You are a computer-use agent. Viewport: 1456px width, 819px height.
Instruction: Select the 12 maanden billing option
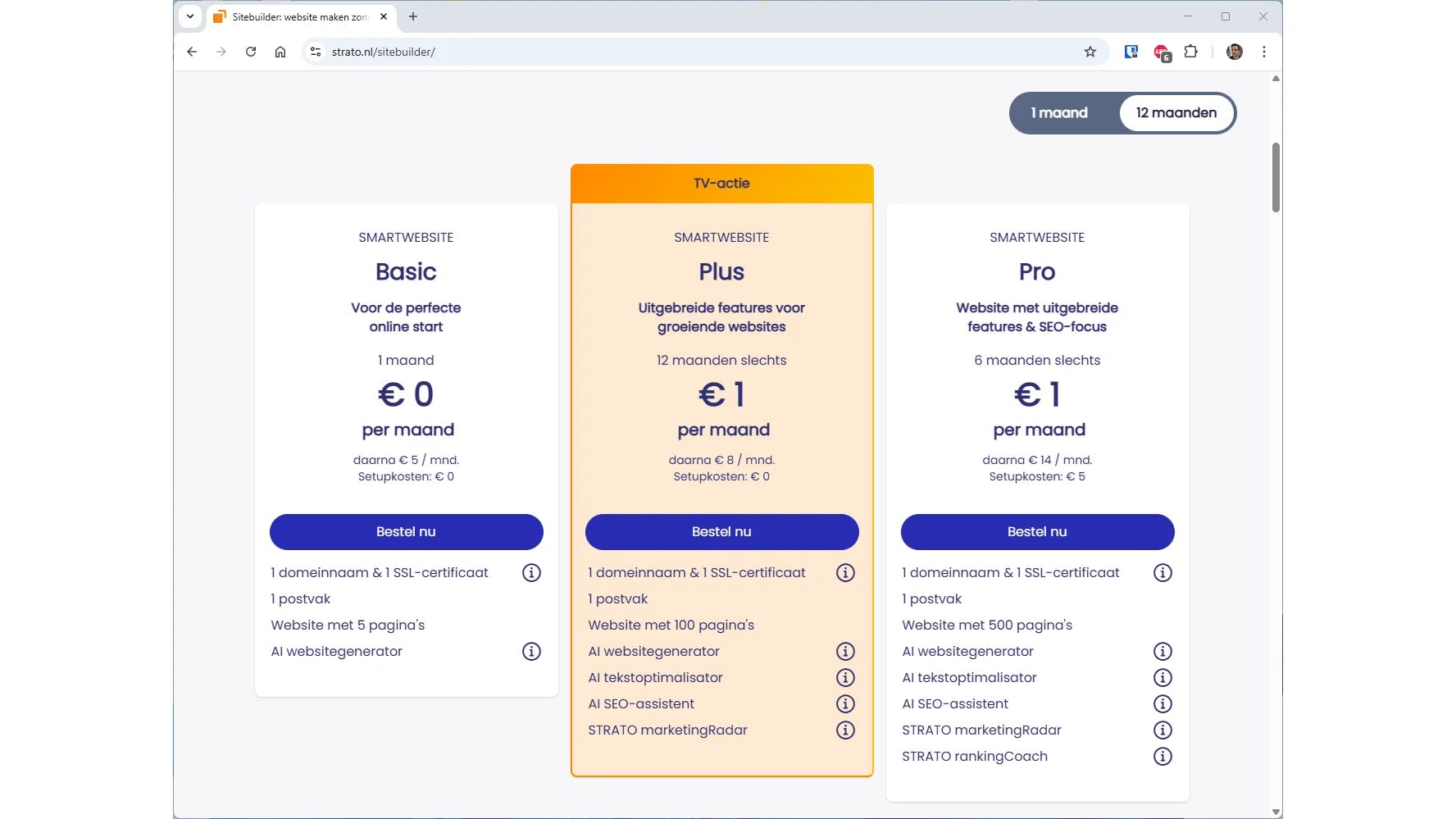(1176, 113)
